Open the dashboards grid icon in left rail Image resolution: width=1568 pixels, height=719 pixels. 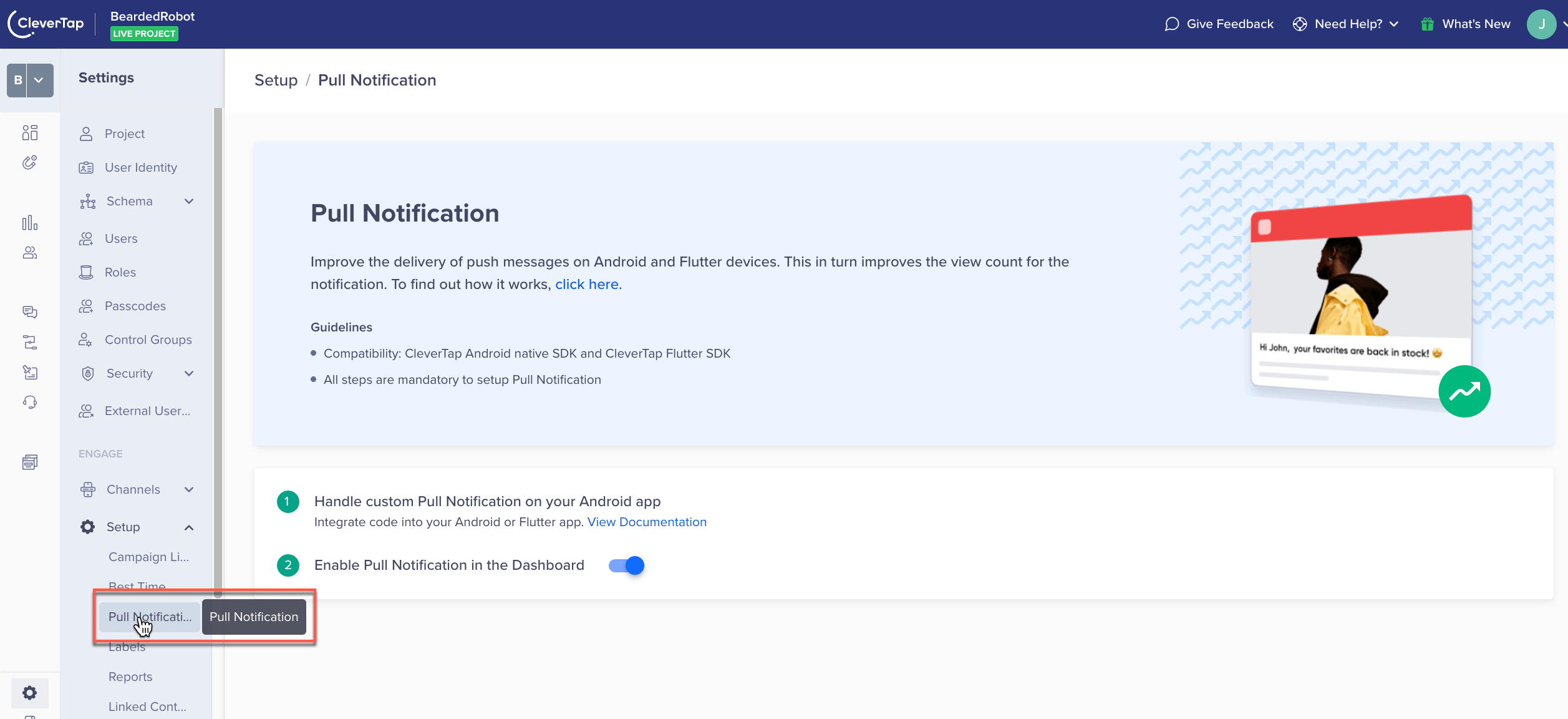tap(29, 132)
